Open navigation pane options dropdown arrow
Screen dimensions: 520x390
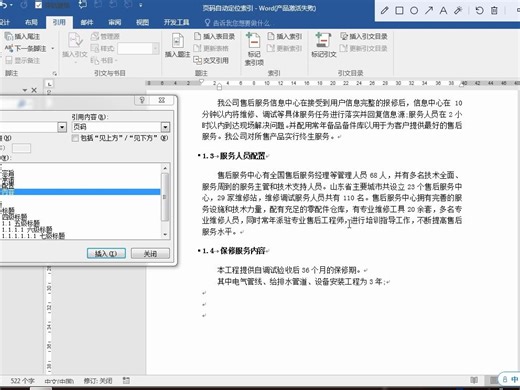[25, 90]
